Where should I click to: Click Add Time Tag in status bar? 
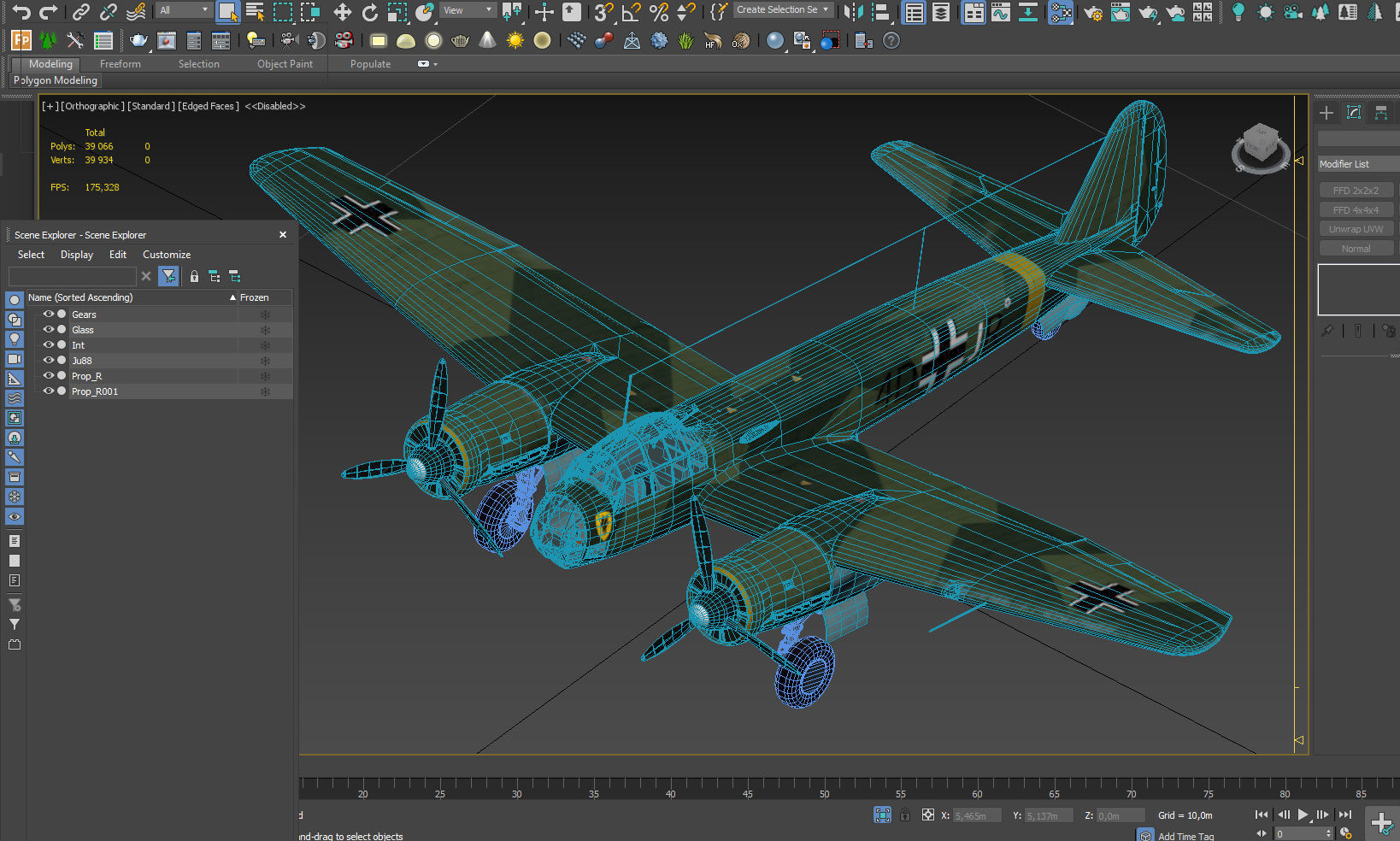coord(1185,836)
